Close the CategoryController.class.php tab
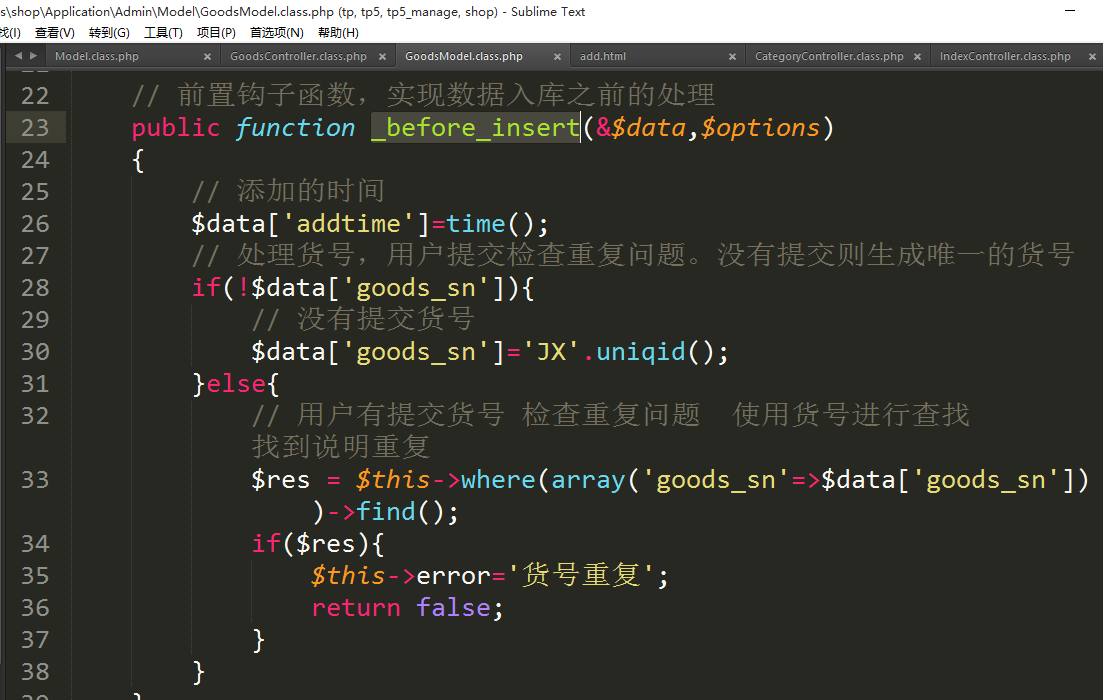Image resolution: width=1103 pixels, height=700 pixels. (917, 57)
